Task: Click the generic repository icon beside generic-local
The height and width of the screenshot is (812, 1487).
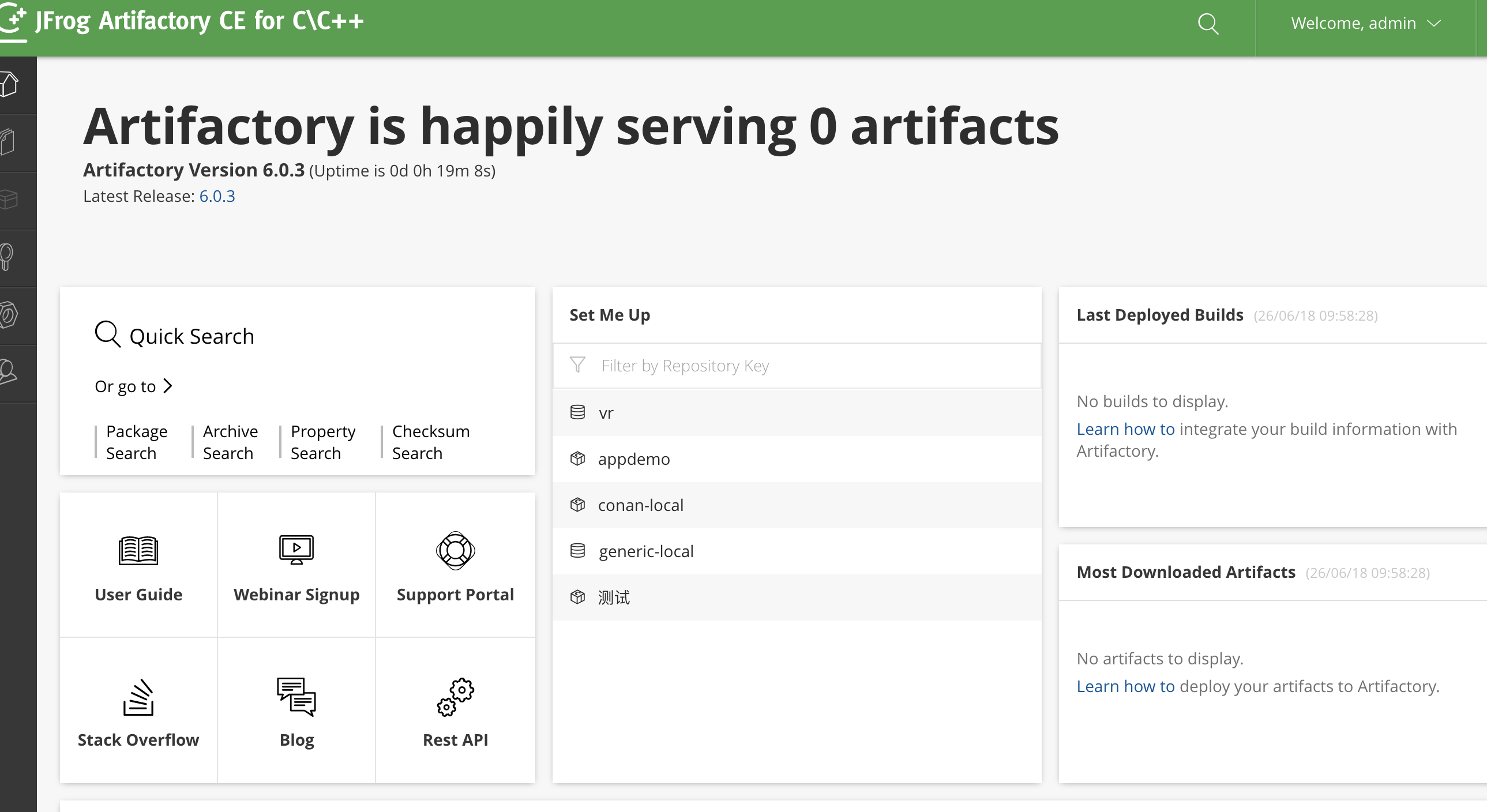Action: coord(578,551)
